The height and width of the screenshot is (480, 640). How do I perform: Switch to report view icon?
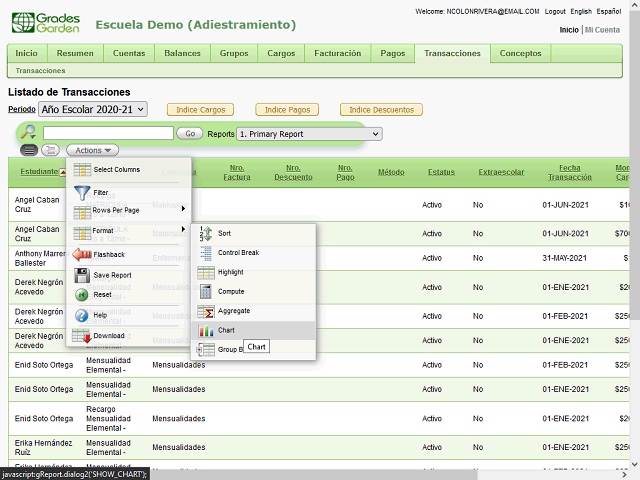coord(29,150)
